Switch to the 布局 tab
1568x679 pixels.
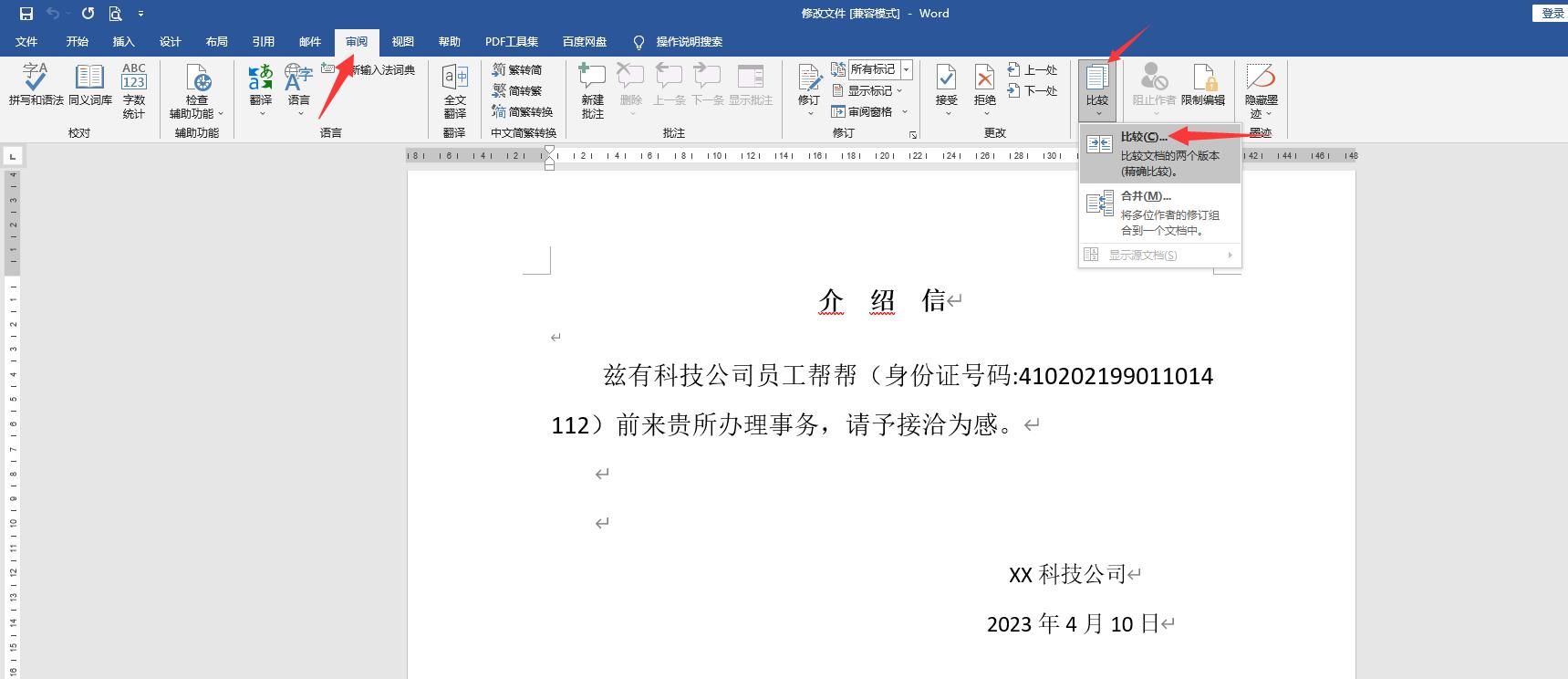(x=217, y=41)
